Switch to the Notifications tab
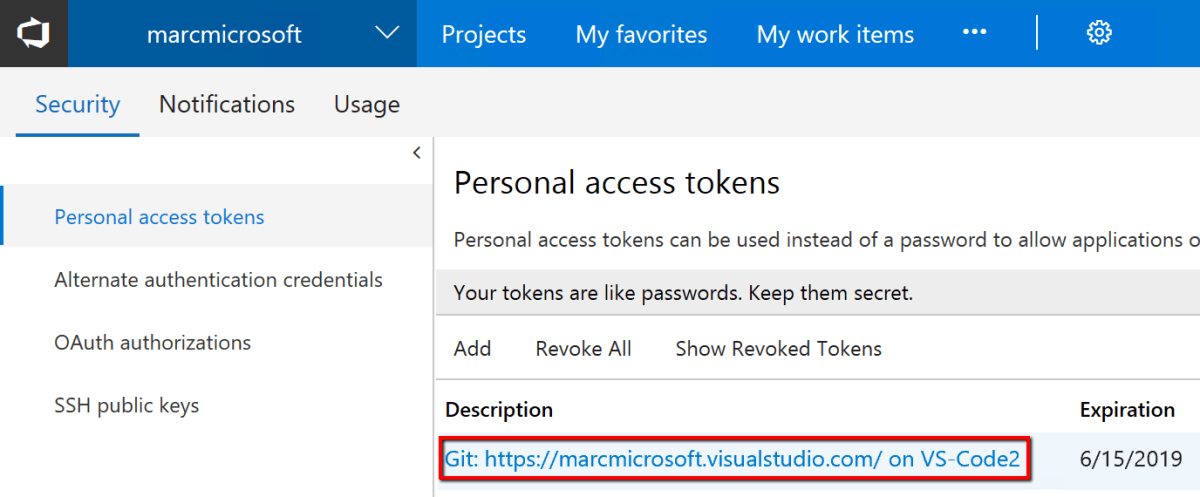This screenshot has height=497, width=1200. [227, 104]
